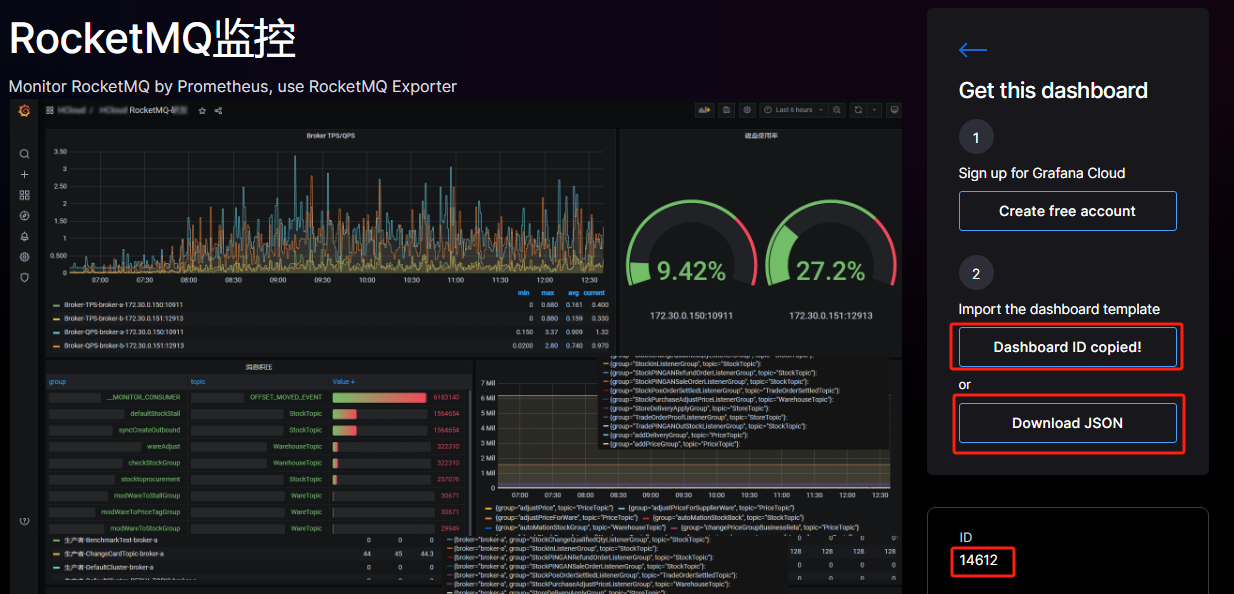The width and height of the screenshot is (1234, 594).
Task: Click the RocketMQ监控 page heading
Action: pos(153,38)
